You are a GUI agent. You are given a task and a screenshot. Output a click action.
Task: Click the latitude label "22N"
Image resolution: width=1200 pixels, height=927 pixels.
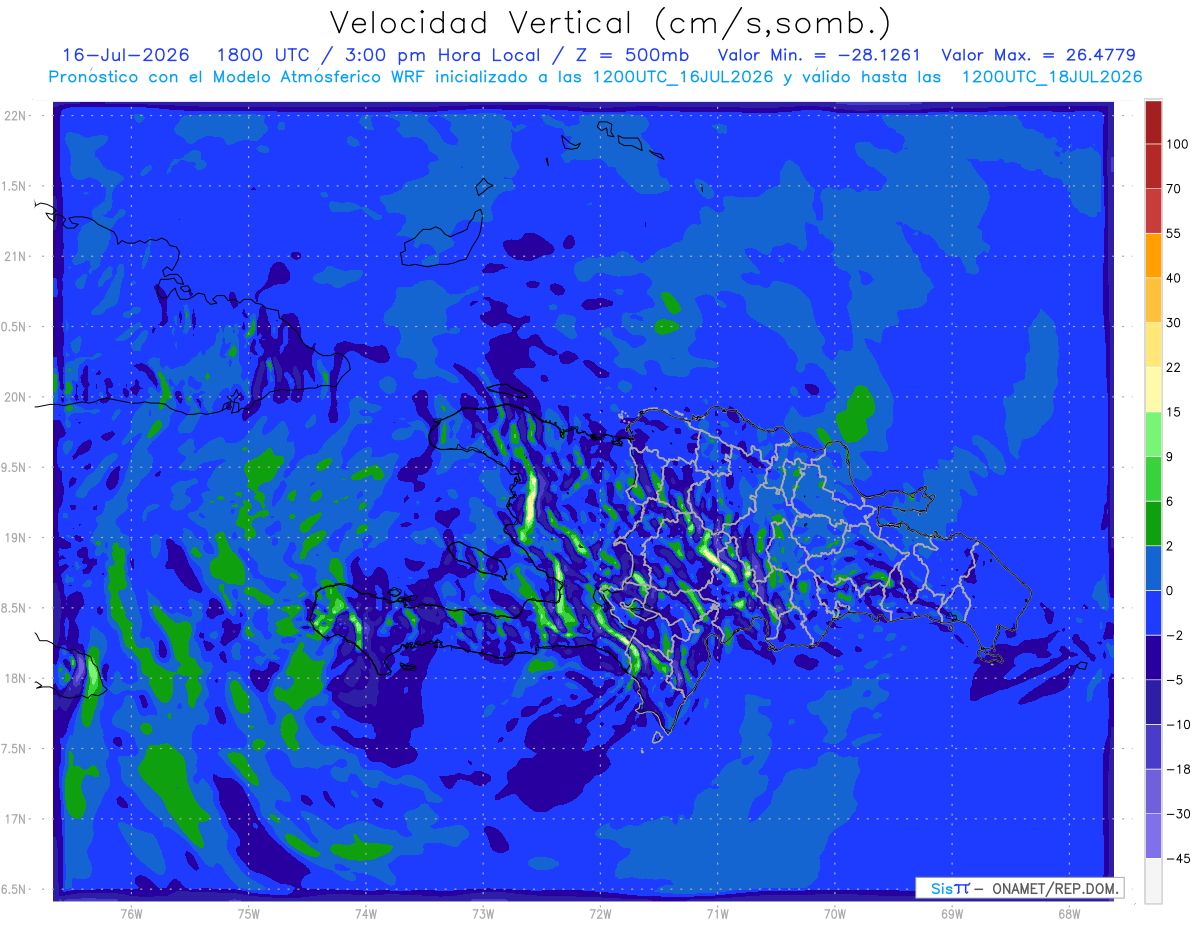coord(16,116)
